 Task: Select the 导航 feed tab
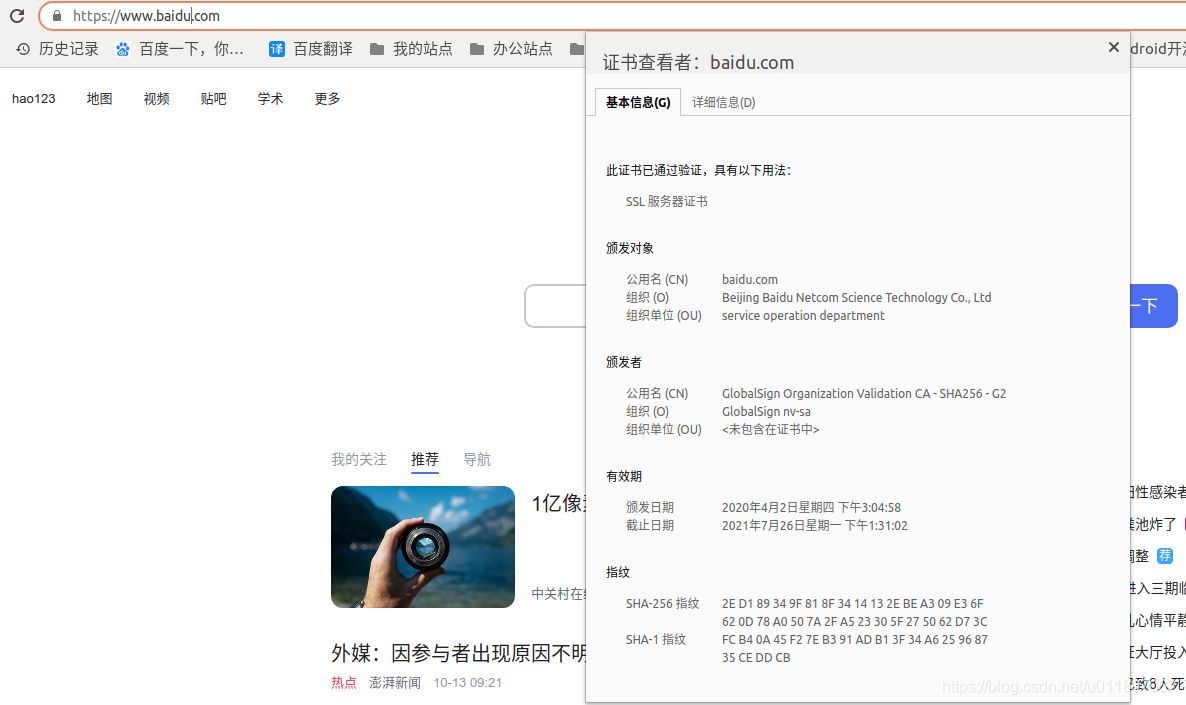[x=477, y=459]
